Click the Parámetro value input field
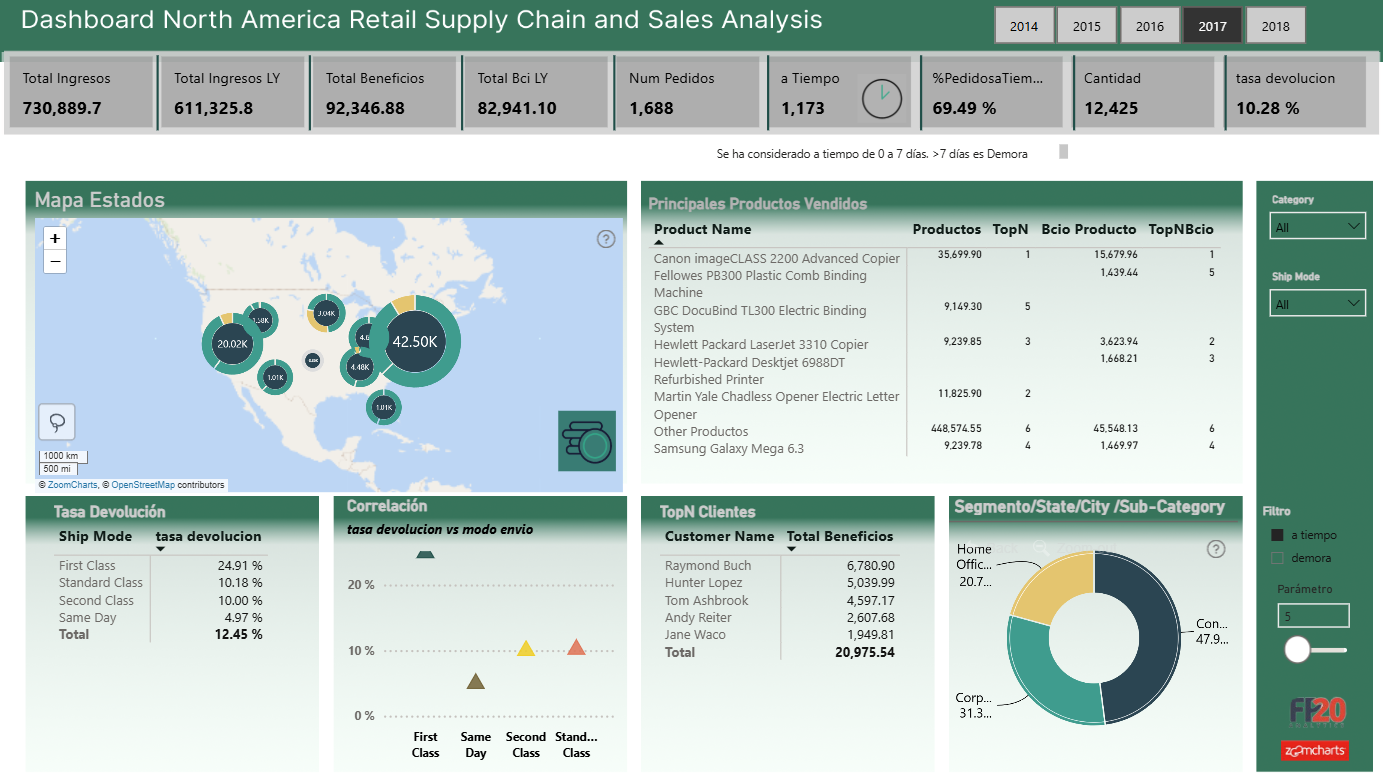1383x778 pixels. pos(1313,616)
